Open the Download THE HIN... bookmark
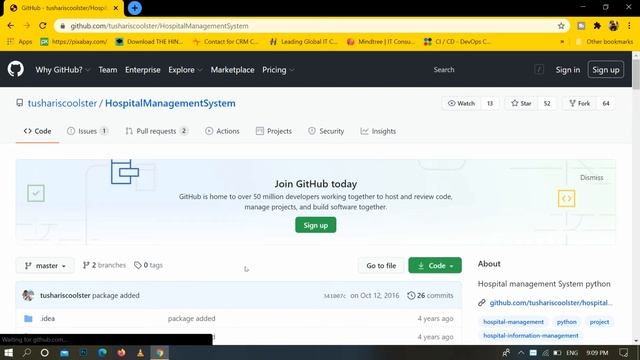Screen dimensions: 640x360 [x=149, y=42]
